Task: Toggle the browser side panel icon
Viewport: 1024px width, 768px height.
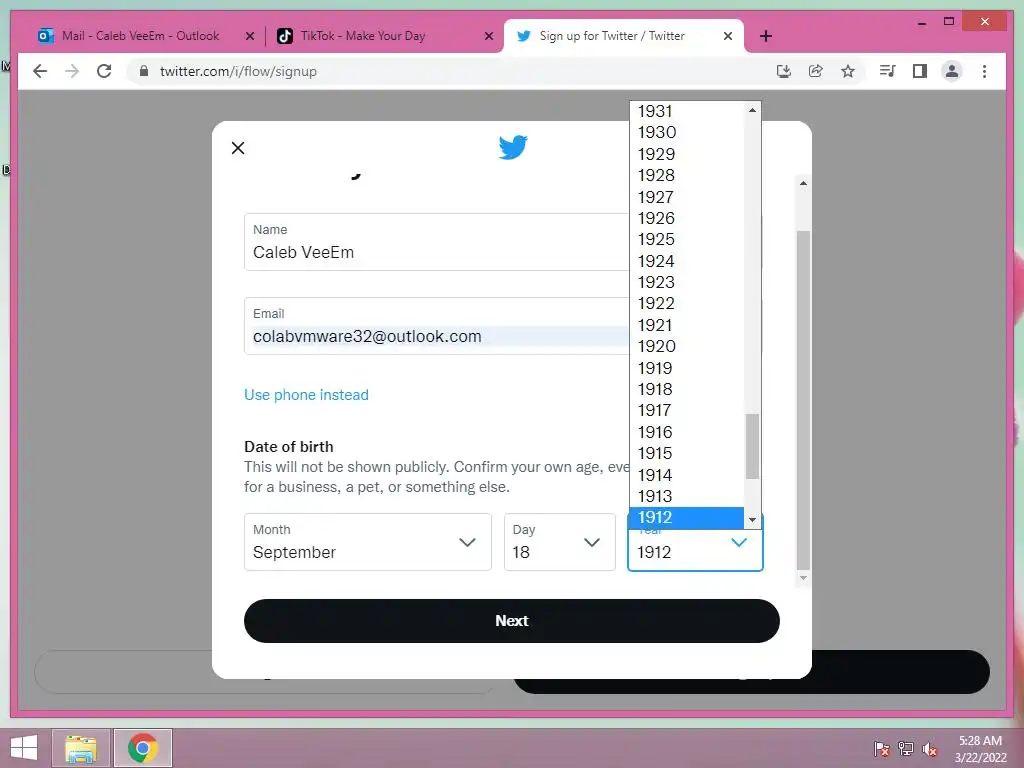Action: pyautogui.click(x=920, y=71)
